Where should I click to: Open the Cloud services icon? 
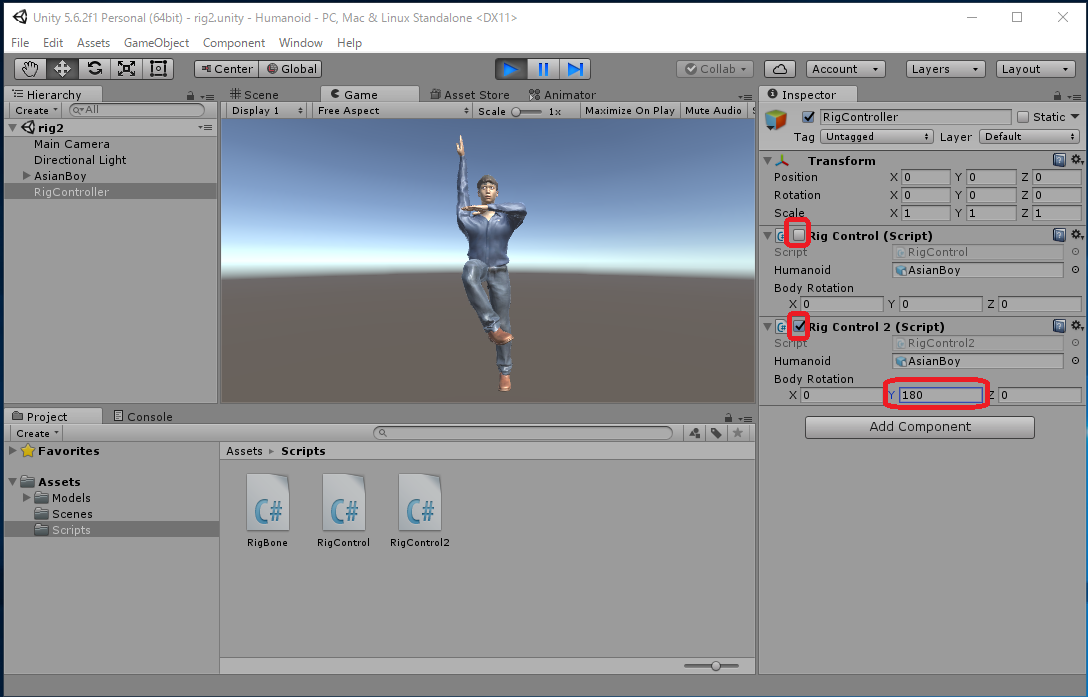tap(779, 69)
